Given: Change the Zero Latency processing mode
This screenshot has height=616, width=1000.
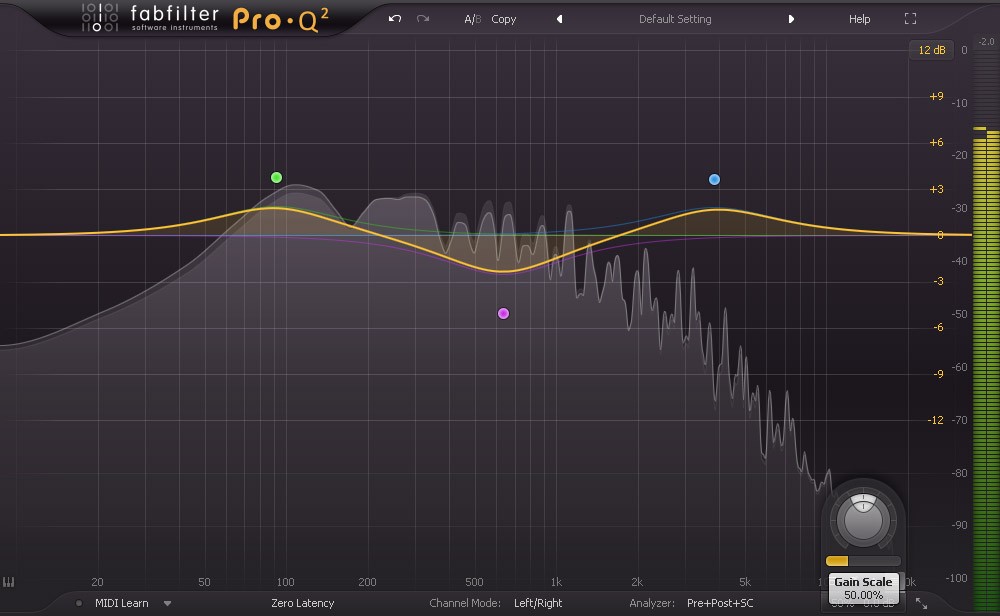Looking at the screenshot, I should coord(302,603).
